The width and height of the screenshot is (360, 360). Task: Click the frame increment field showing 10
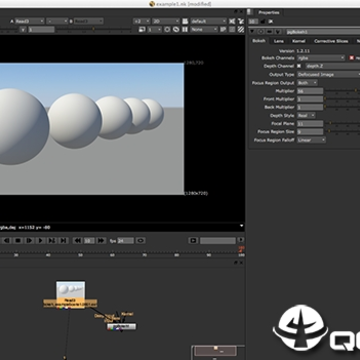click(x=89, y=240)
